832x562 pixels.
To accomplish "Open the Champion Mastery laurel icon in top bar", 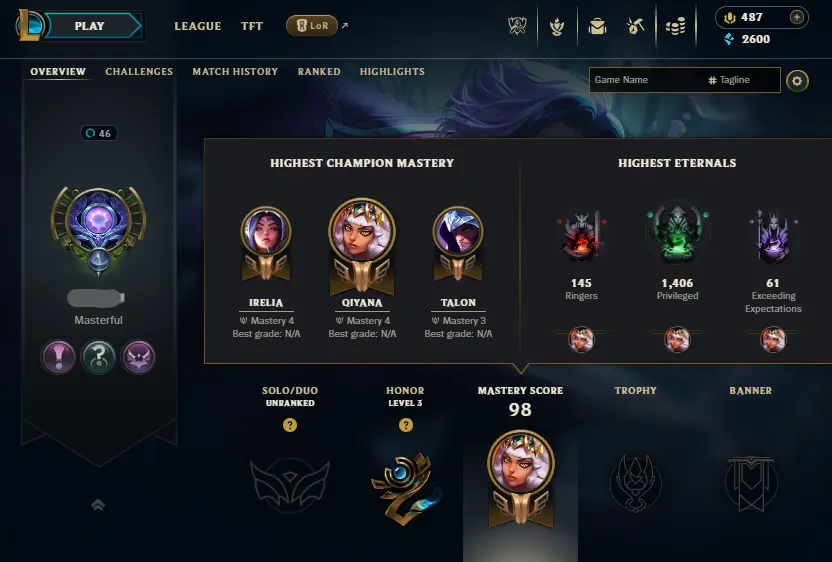I will (557, 26).
